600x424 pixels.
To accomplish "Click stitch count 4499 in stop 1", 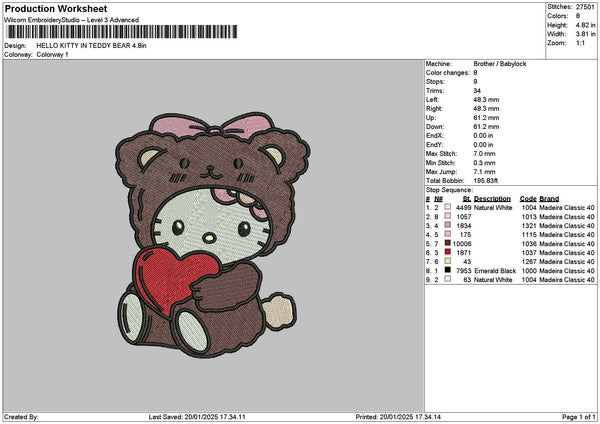I will (464, 208).
